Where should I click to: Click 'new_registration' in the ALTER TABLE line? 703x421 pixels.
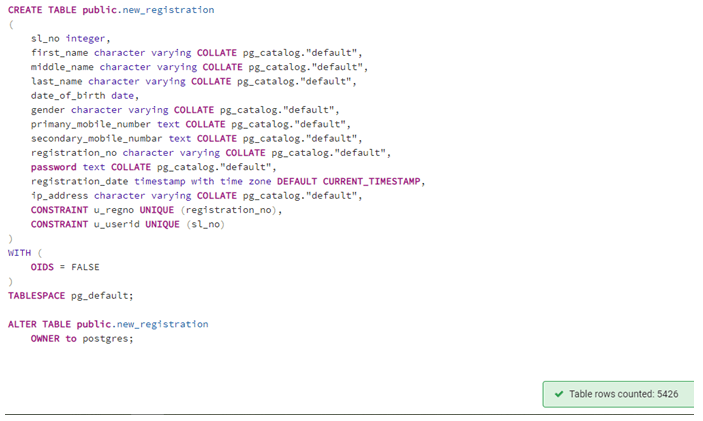point(163,325)
